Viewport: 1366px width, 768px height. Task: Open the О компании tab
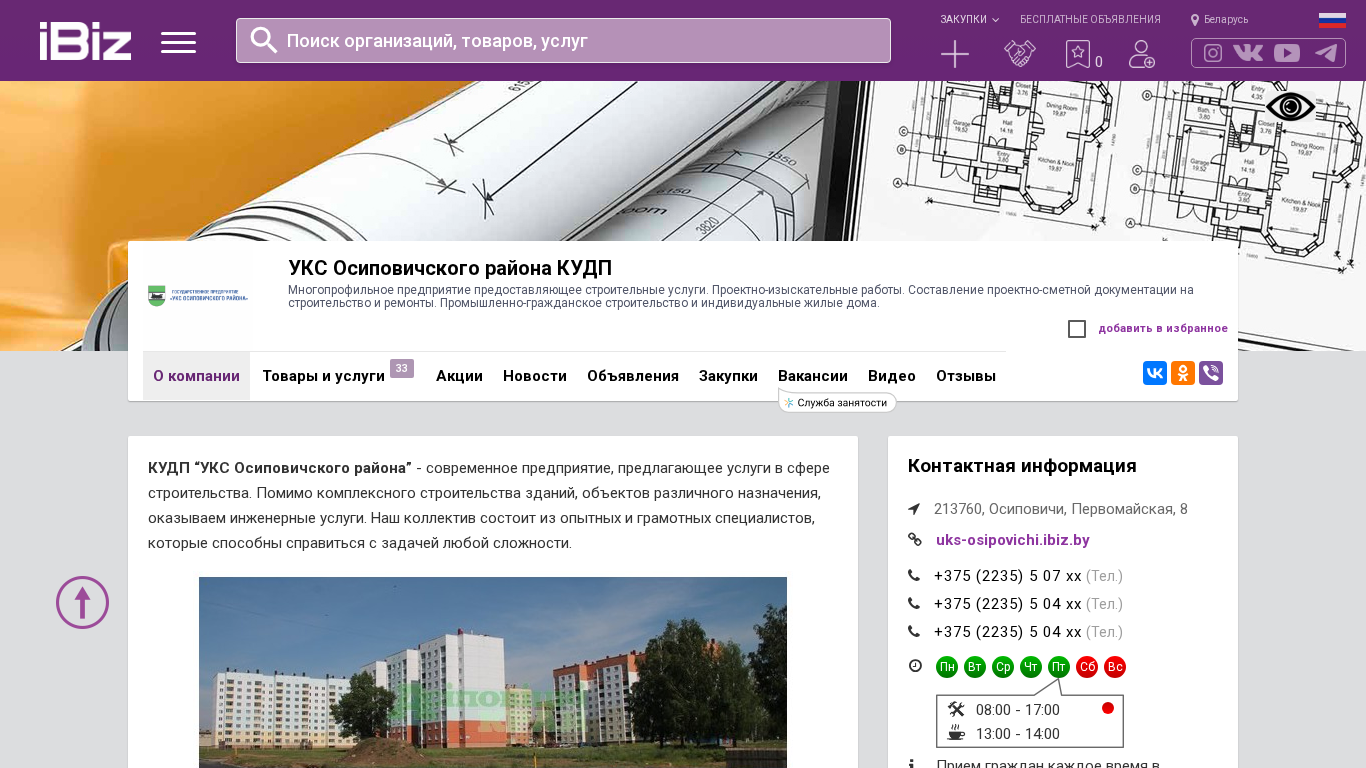click(196, 376)
